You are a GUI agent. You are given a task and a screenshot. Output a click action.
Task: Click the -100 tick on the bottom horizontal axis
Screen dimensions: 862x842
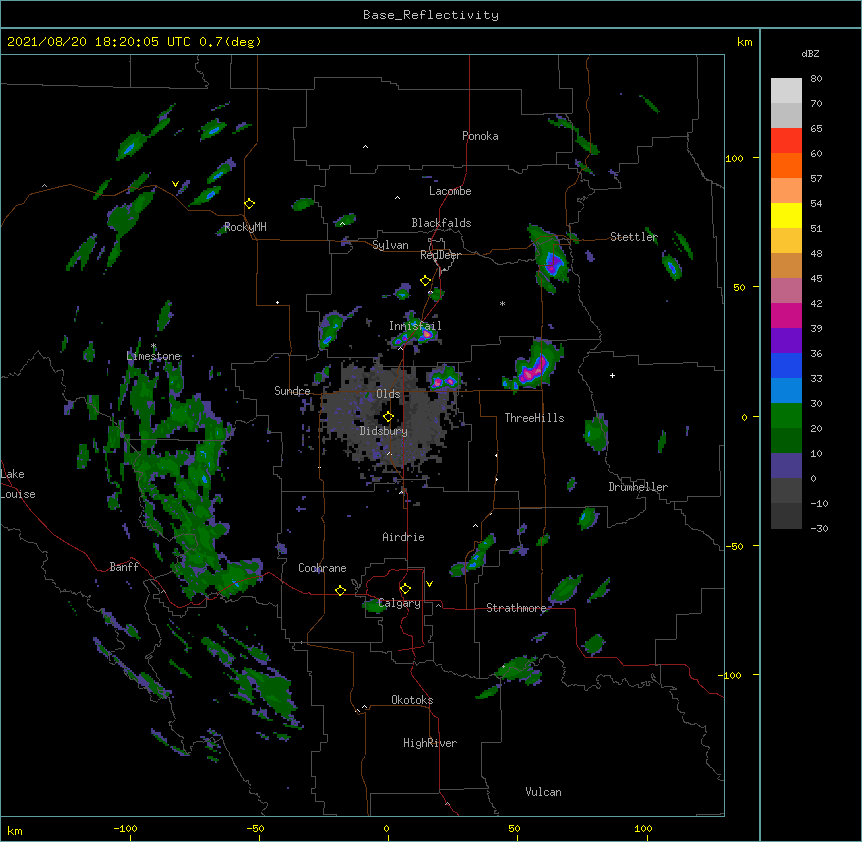[x=125, y=828]
